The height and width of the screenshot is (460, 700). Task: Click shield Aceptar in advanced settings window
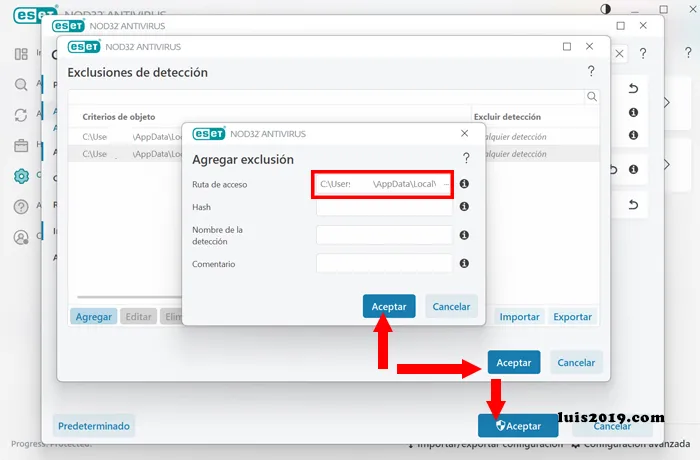tap(518, 426)
